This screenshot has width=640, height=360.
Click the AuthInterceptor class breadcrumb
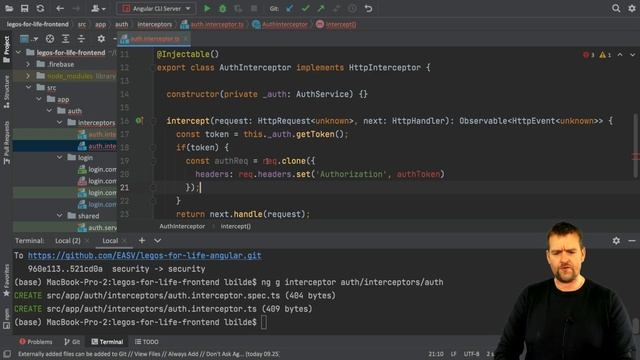tap(280, 24)
